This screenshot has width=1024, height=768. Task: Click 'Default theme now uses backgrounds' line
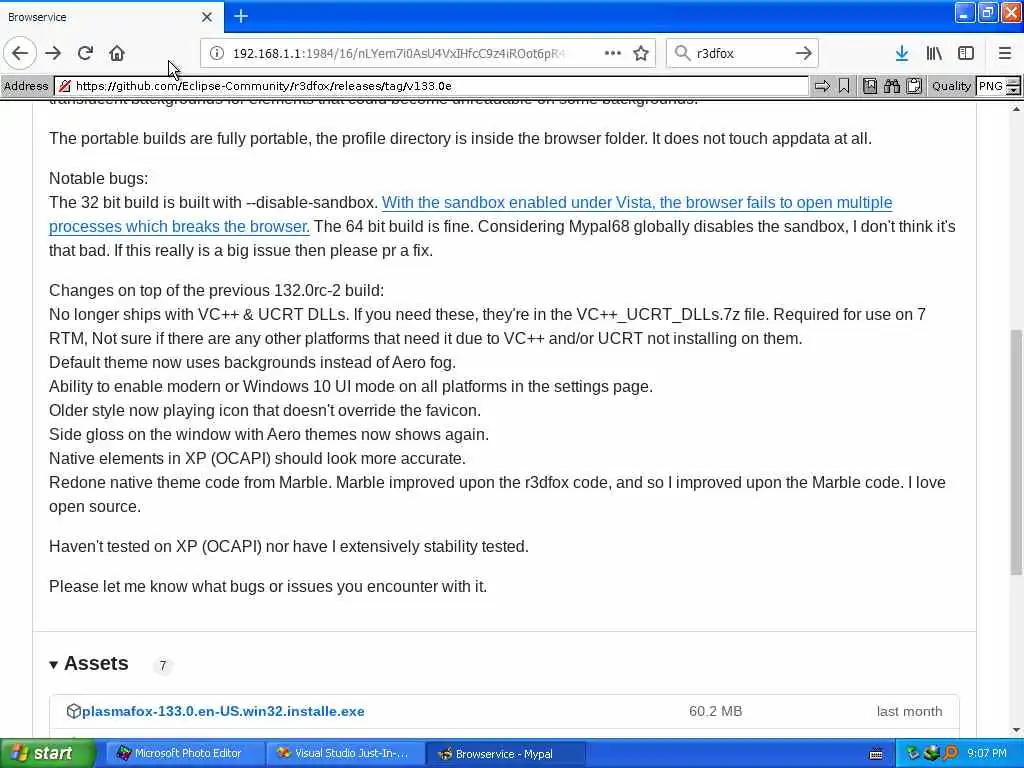[252, 362]
